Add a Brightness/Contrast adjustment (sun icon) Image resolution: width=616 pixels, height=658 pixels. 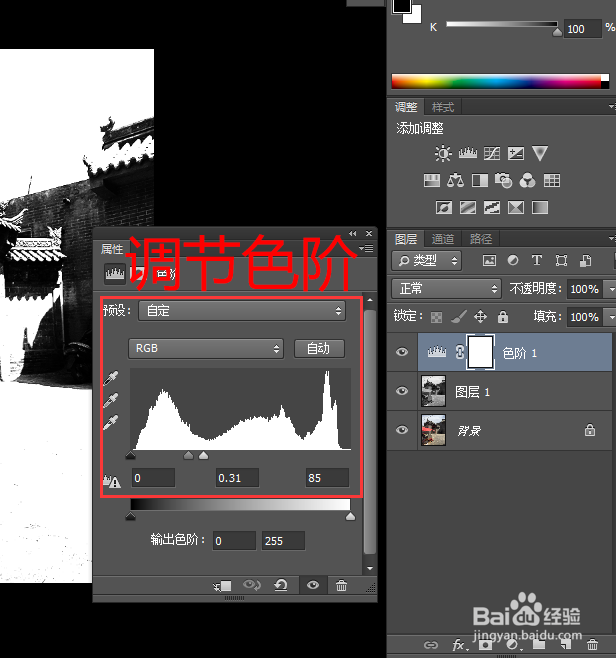point(443,154)
